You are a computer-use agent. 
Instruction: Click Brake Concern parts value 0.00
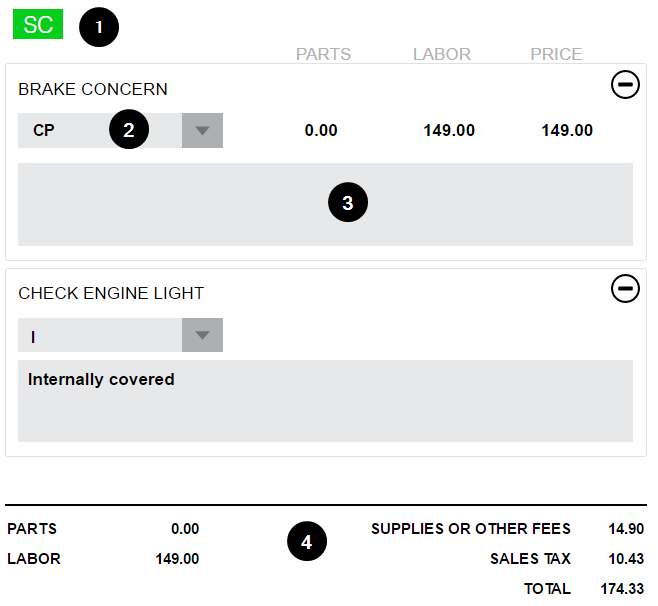tap(321, 131)
